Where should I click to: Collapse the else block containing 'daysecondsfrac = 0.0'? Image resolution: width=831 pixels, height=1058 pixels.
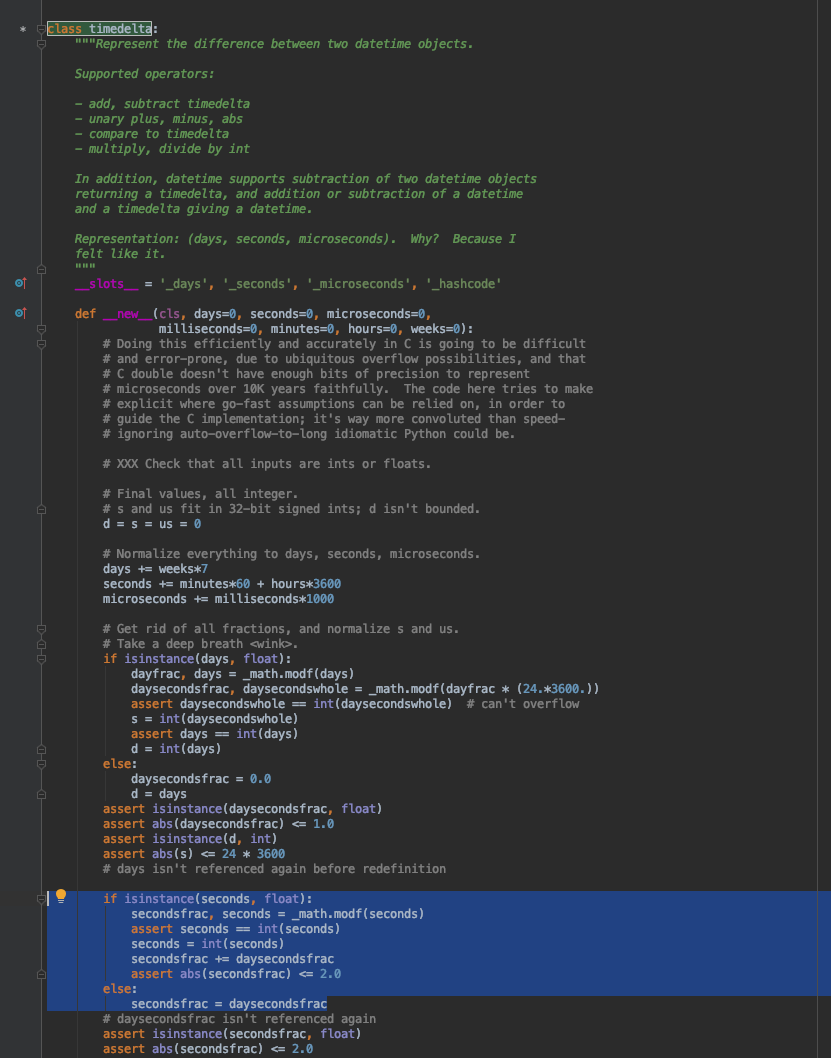41,764
